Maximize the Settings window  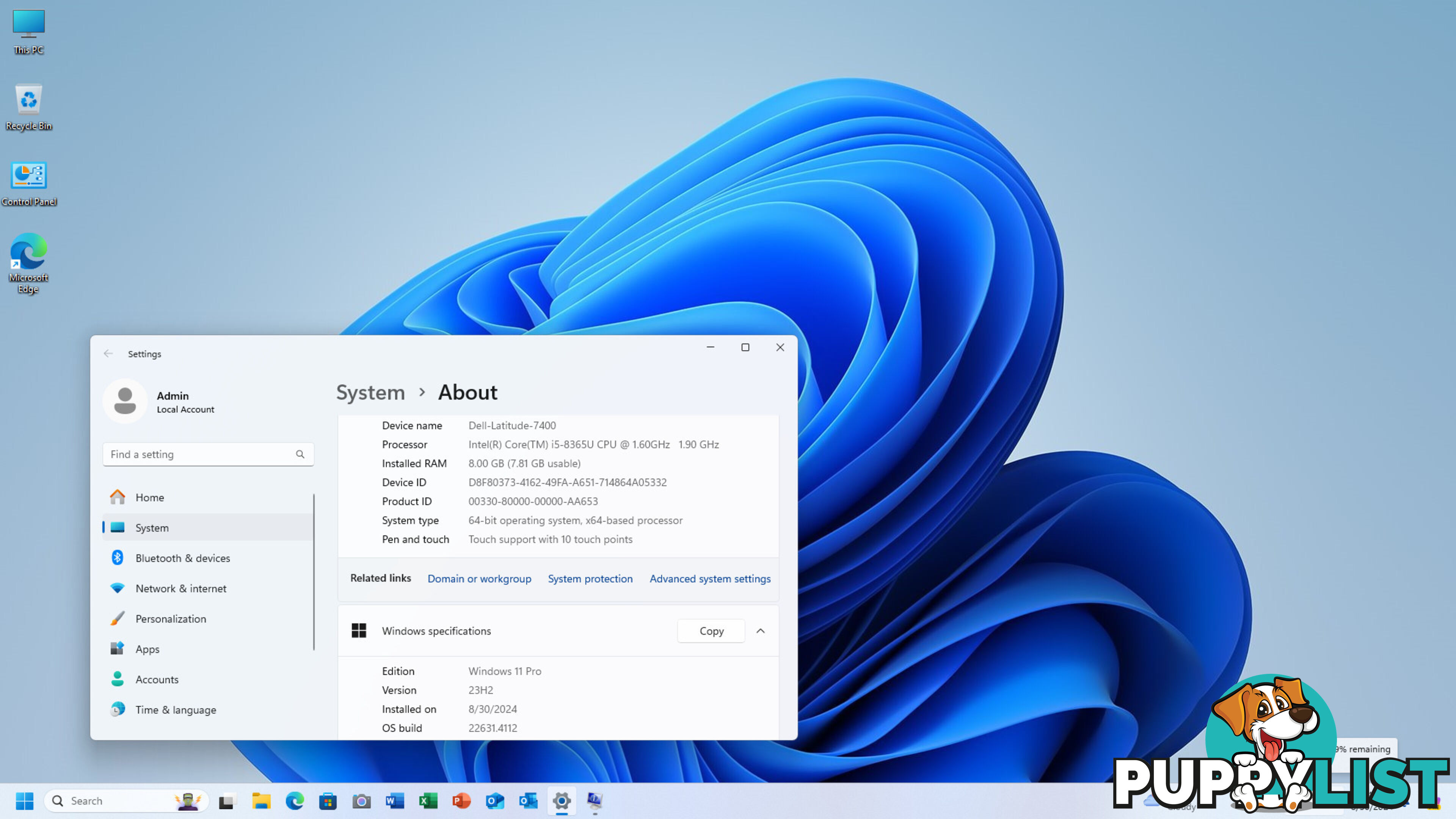tap(745, 347)
